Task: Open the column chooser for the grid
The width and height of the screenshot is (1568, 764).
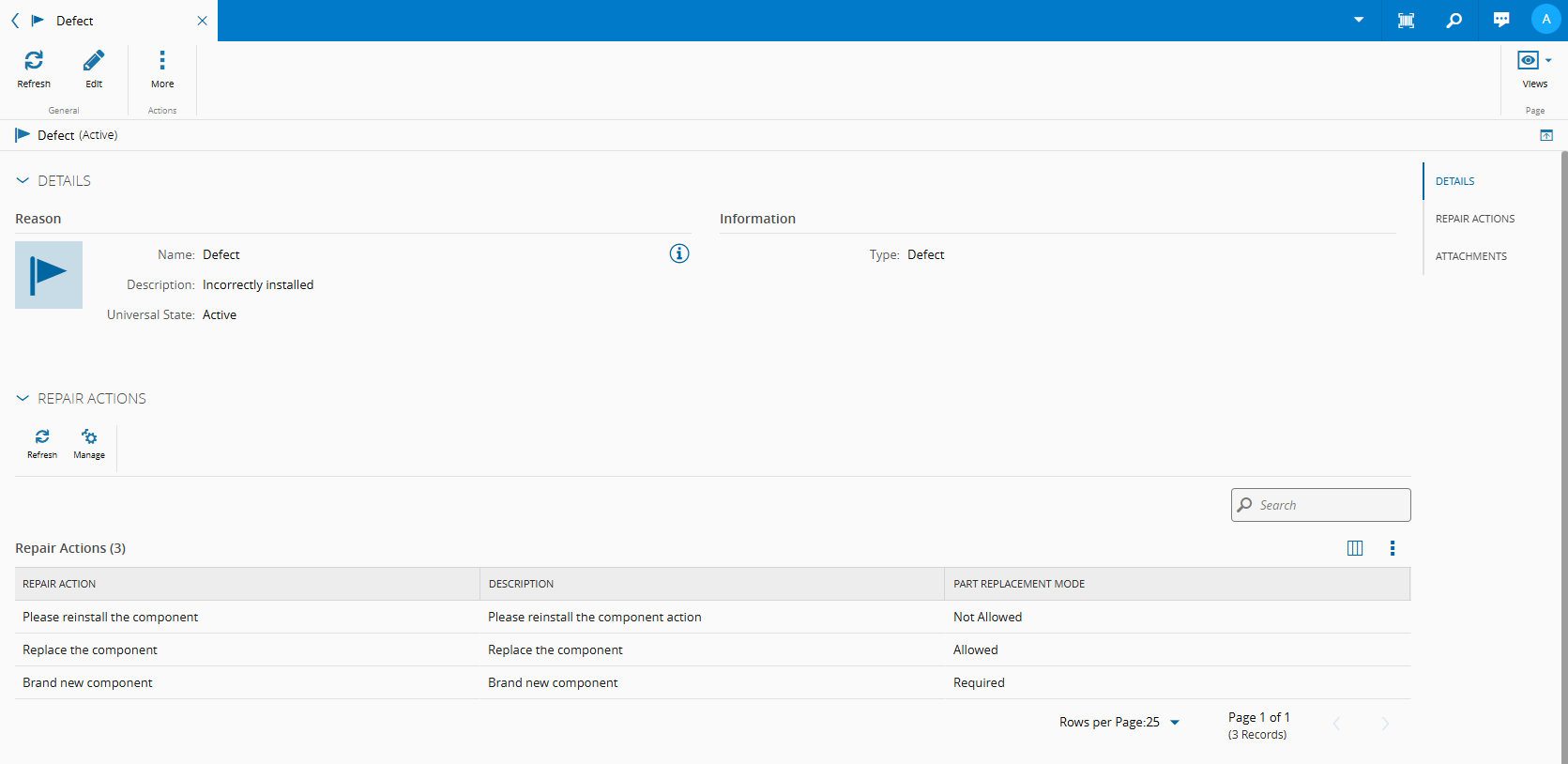Action: pos(1355,548)
